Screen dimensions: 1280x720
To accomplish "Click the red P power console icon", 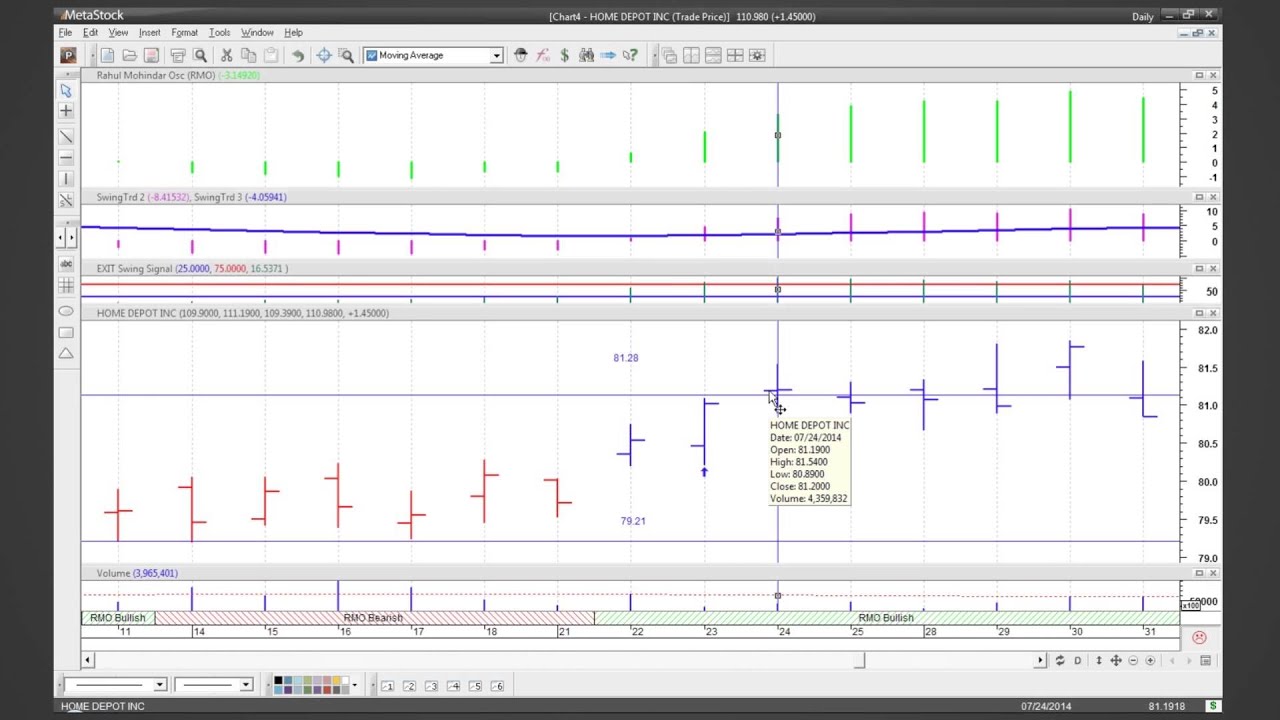I will 68,55.
